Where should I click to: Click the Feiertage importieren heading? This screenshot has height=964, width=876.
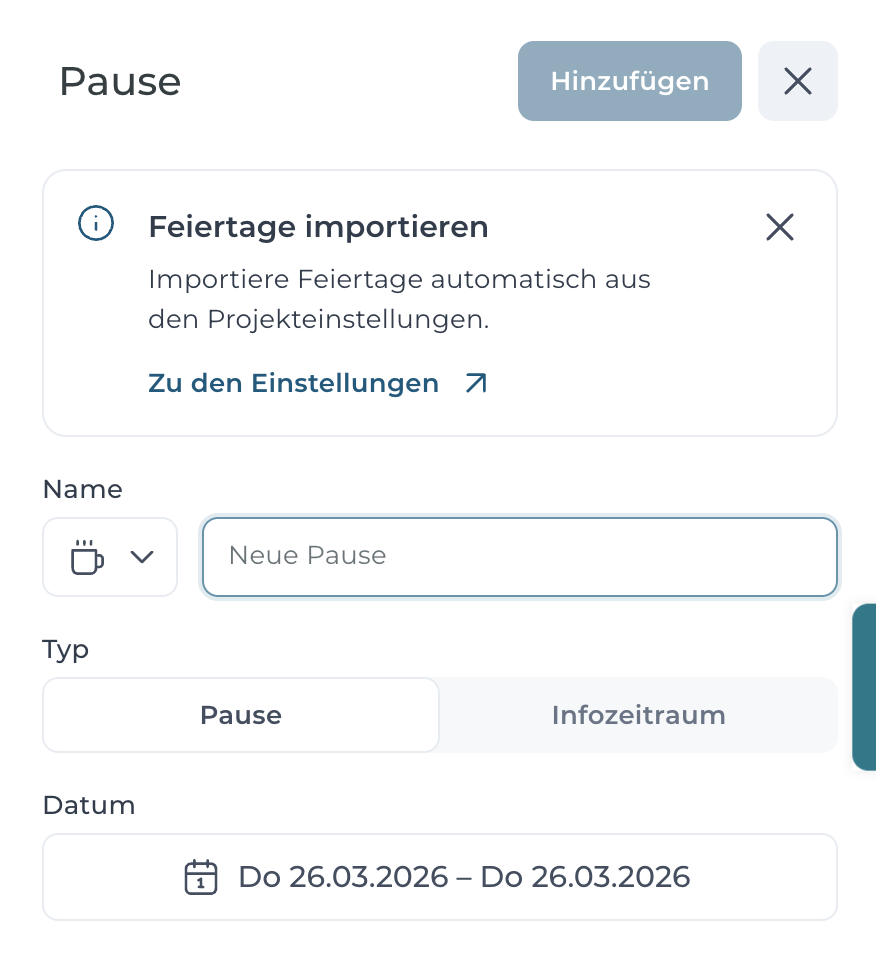(x=318, y=227)
